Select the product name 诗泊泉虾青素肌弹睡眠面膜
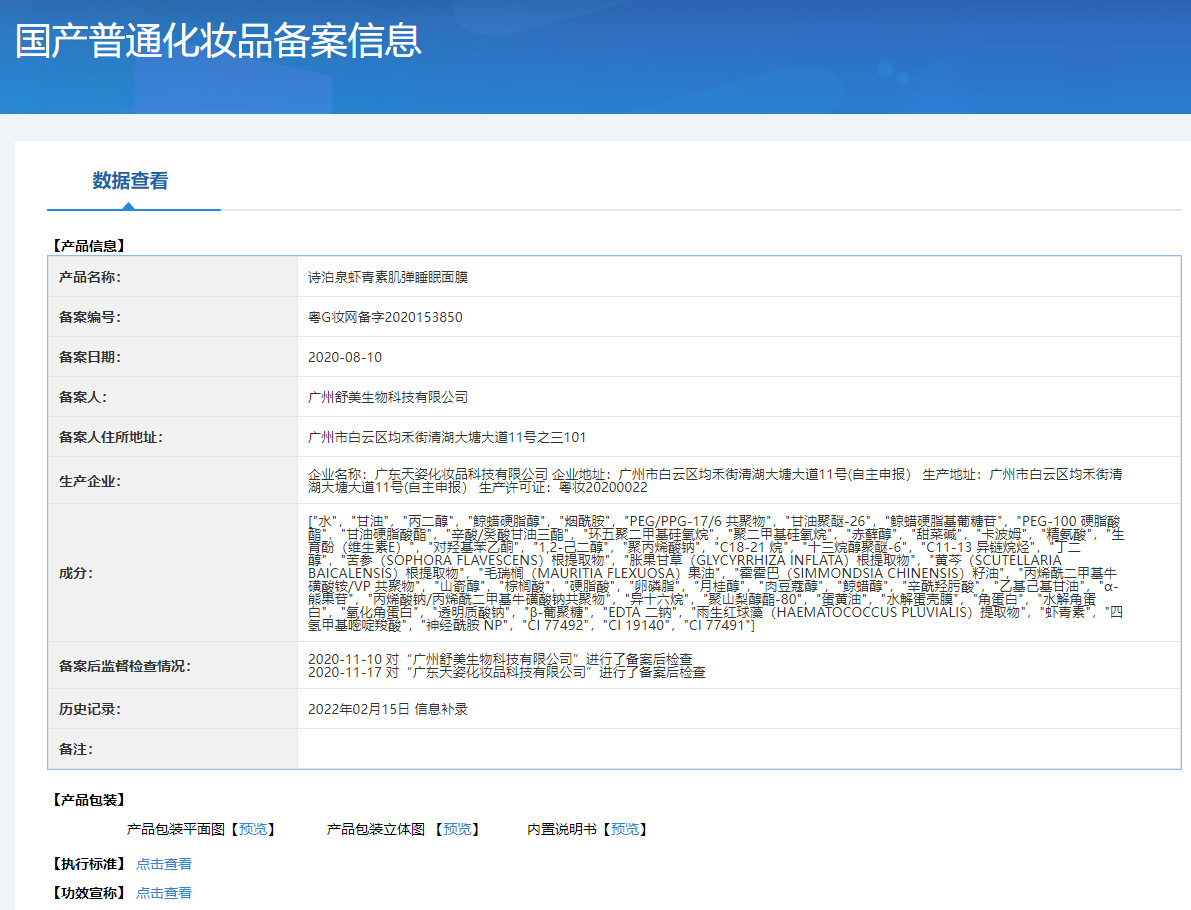This screenshot has width=1191, height=910. pos(388,277)
